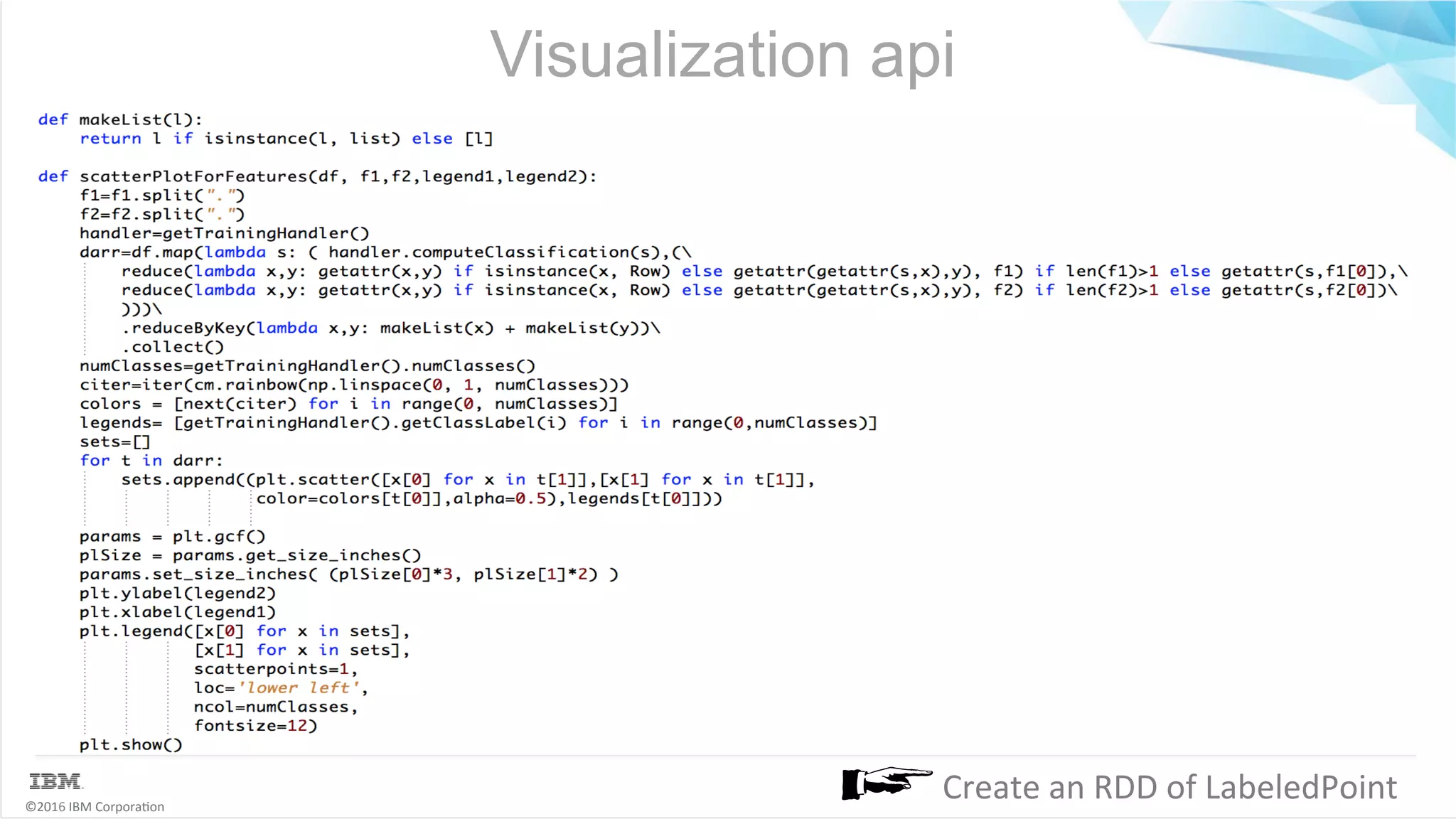
Task: Click the 'plt.ylabel(legend2)' line
Action: pyautogui.click(x=178, y=594)
